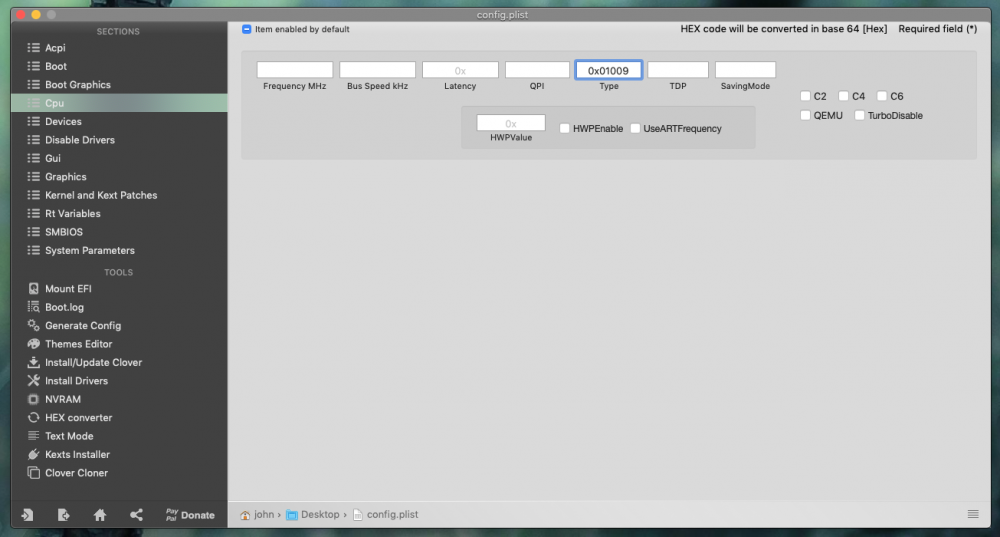Click the import config icon at sidebar bottom
The width and height of the screenshot is (1000, 537).
(27, 515)
